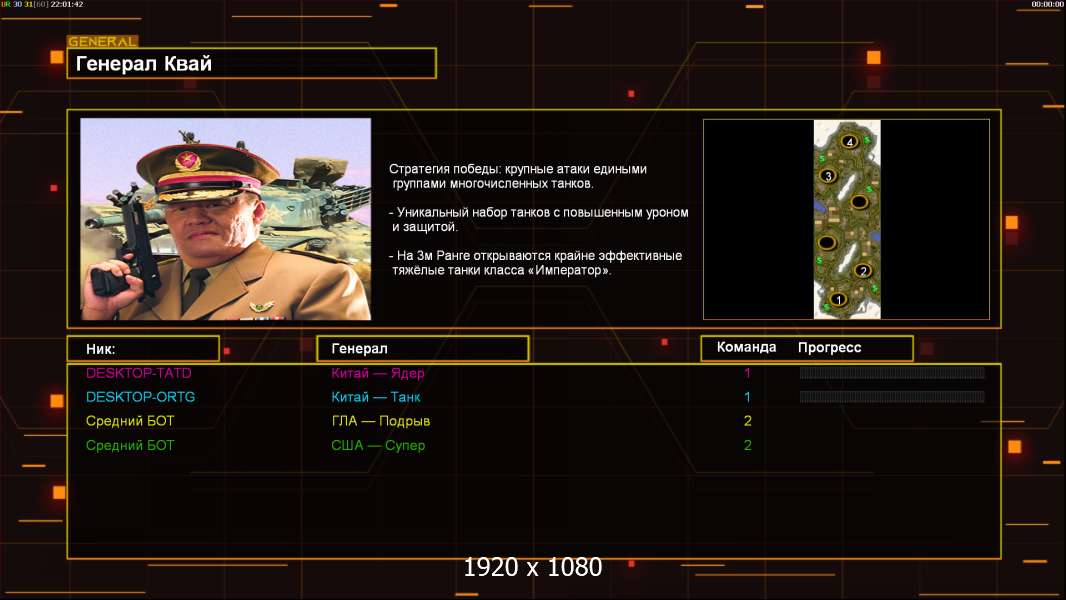Select the upper empty start slot on map

click(858, 203)
